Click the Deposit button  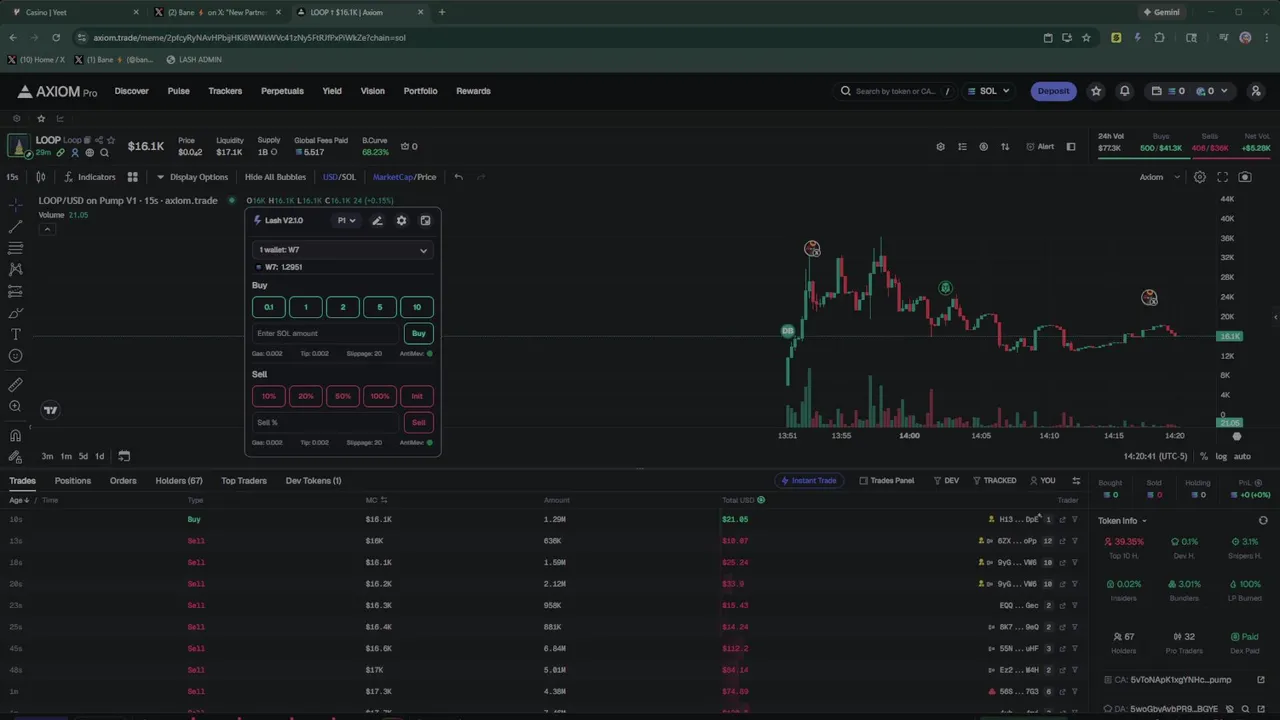1054,91
